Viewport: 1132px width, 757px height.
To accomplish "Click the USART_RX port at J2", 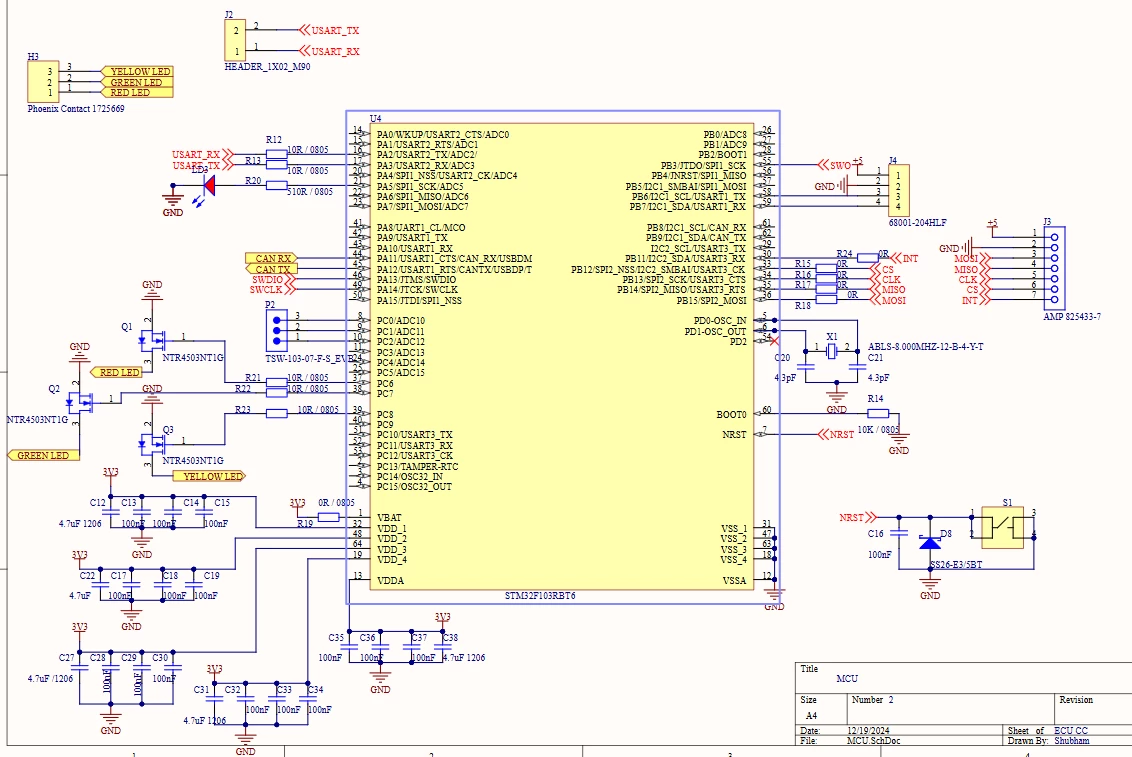I will pos(329,51).
